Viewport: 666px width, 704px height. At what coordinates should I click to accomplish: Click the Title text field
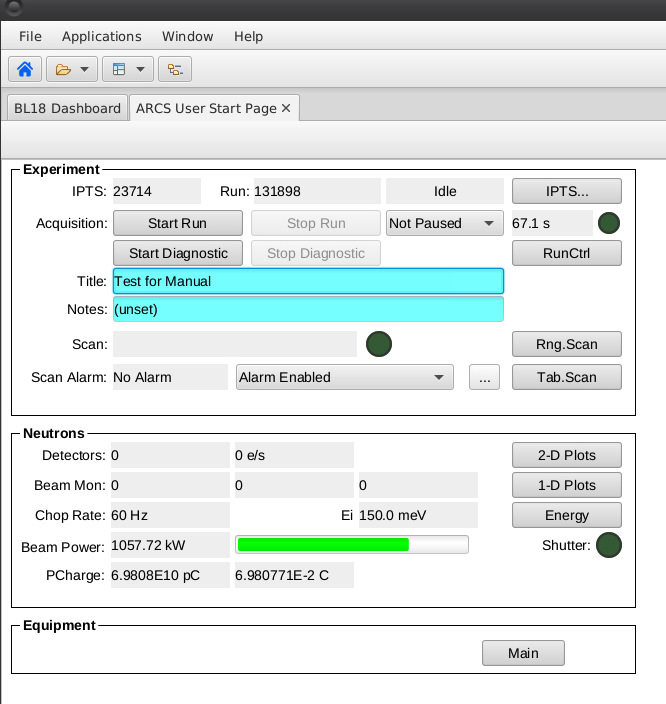[x=308, y=281]
